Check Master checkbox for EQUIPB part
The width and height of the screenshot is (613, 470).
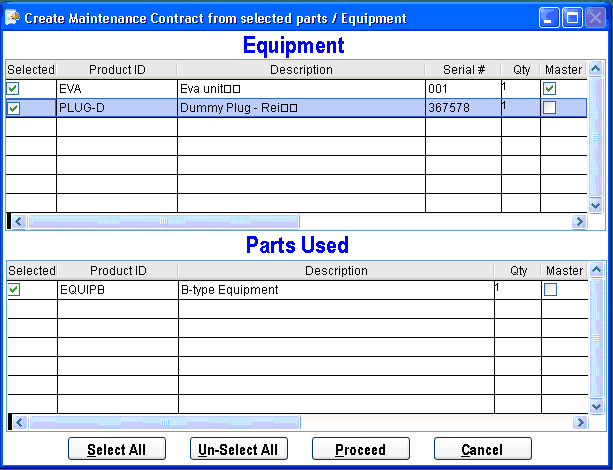pyautogui.click(x=549, y=290)
